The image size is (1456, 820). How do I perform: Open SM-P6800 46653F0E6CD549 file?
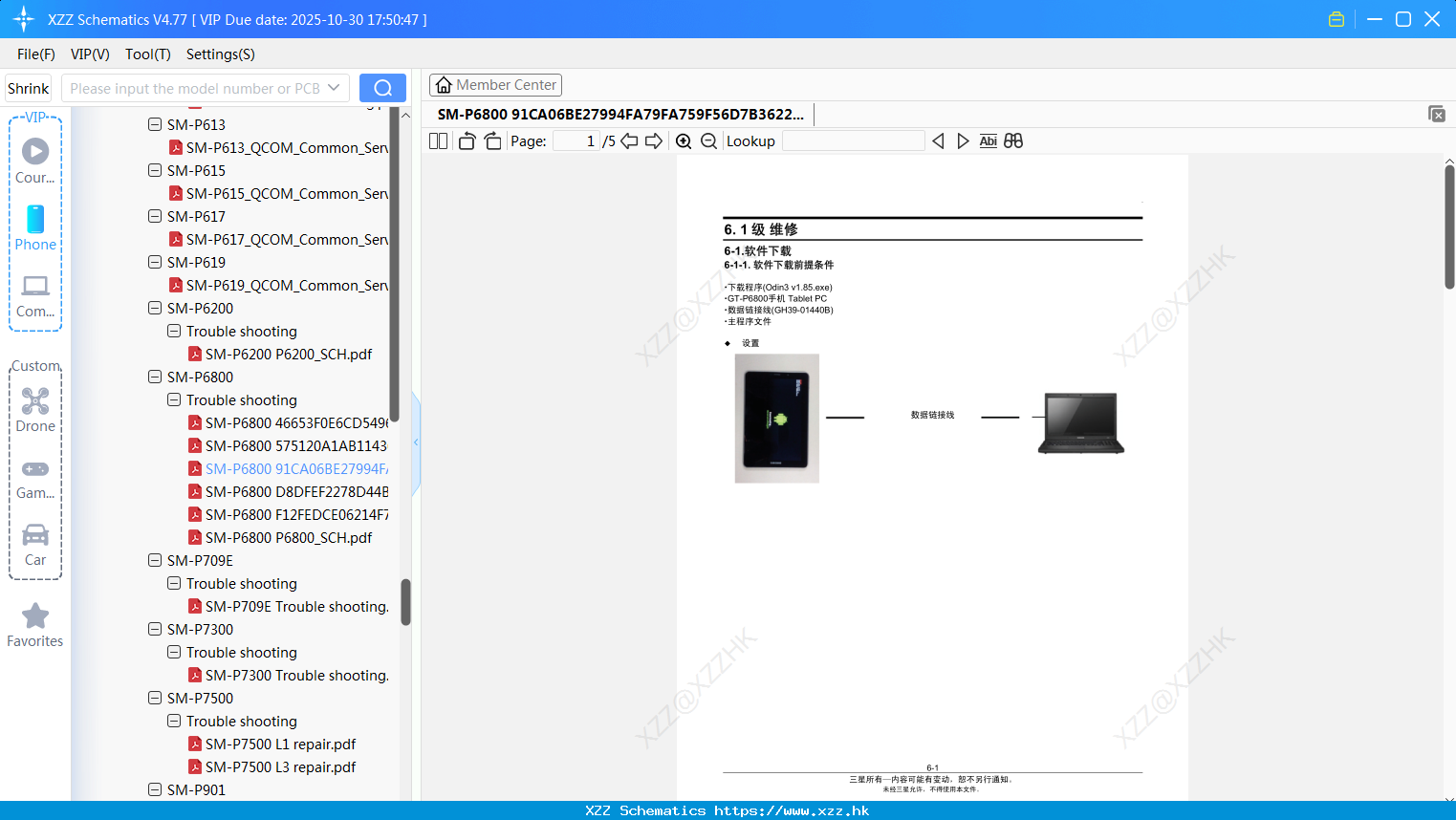pyautogui.click(x=288, y=422)
